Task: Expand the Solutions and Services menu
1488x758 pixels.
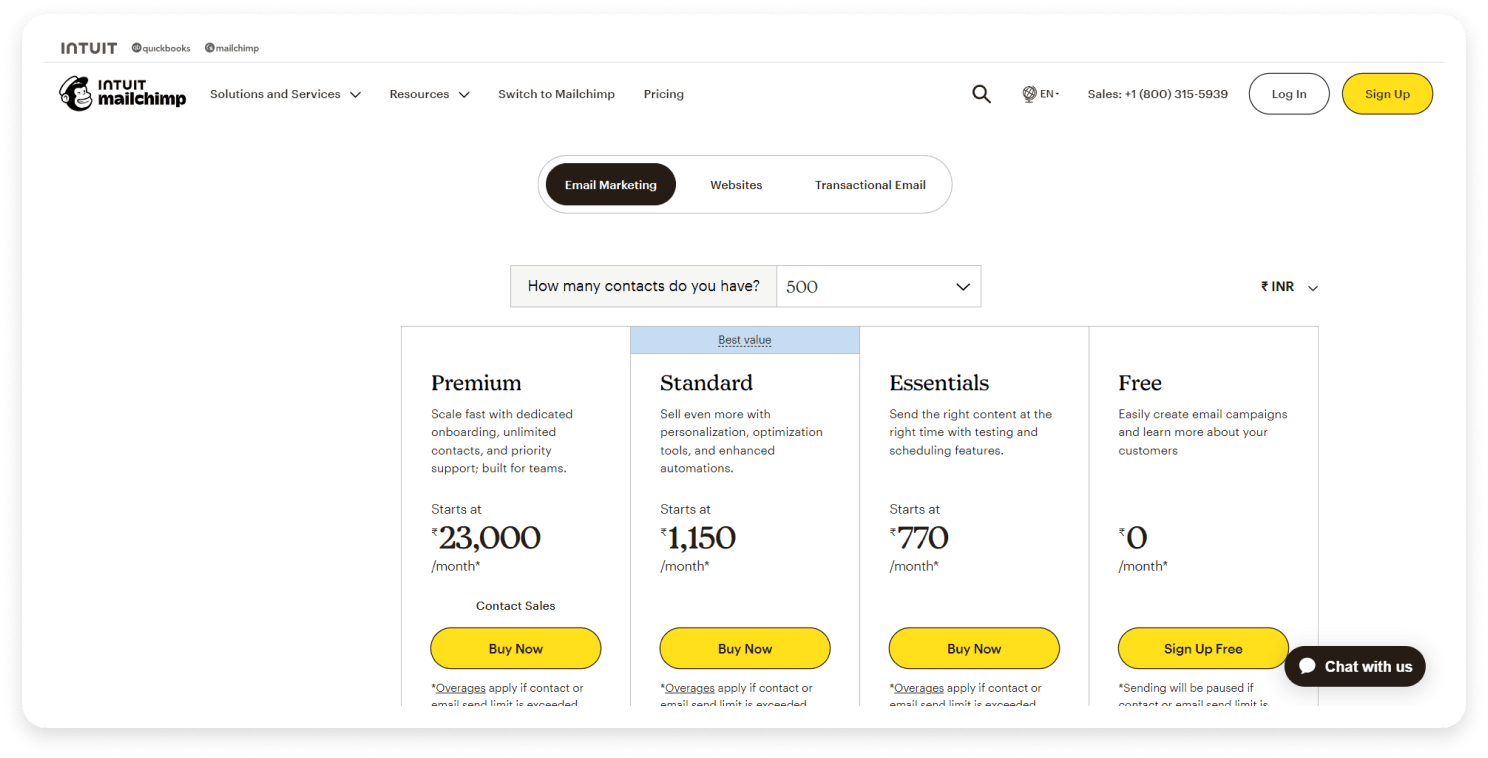Action: (286, 93)
